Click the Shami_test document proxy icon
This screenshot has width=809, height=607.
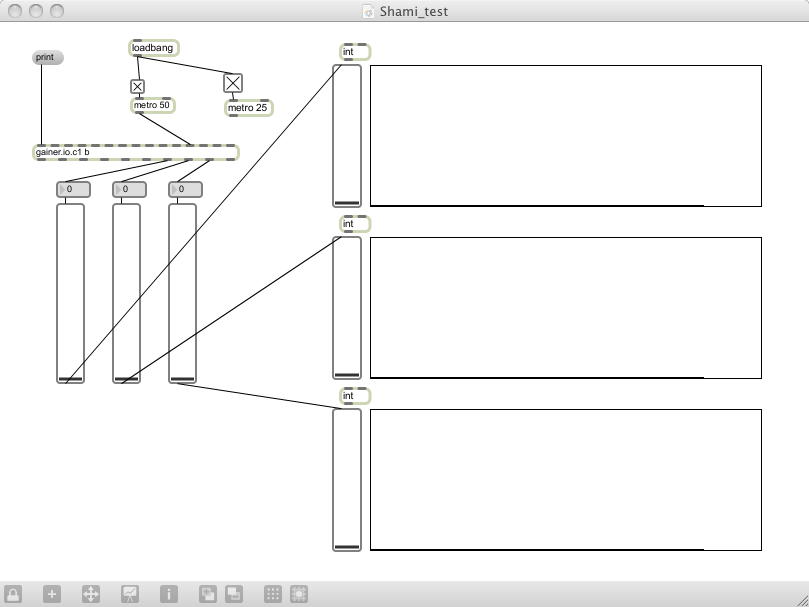[x=368, y=11]
